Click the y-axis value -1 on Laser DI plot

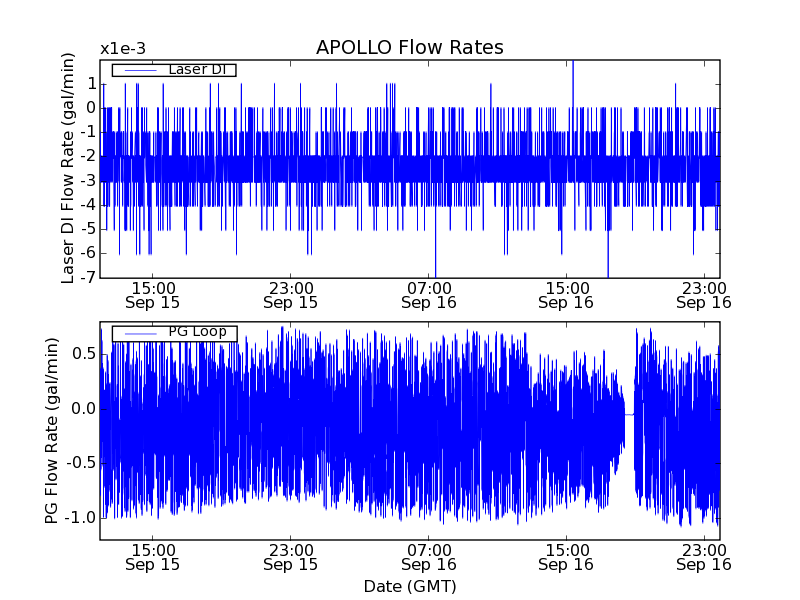click(87, 132)
